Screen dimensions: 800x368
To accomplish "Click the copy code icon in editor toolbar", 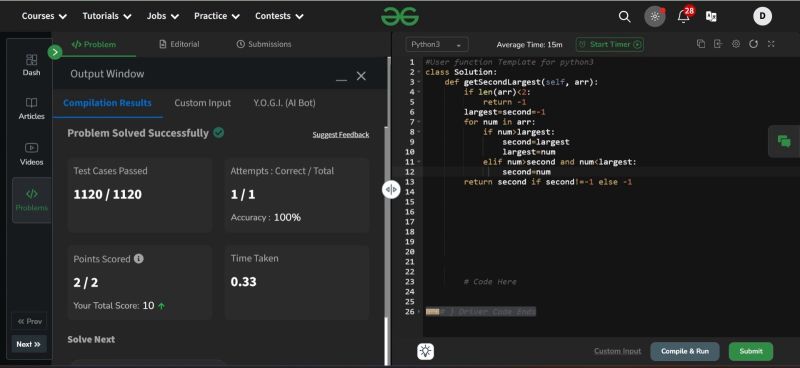I will (701, 44).
